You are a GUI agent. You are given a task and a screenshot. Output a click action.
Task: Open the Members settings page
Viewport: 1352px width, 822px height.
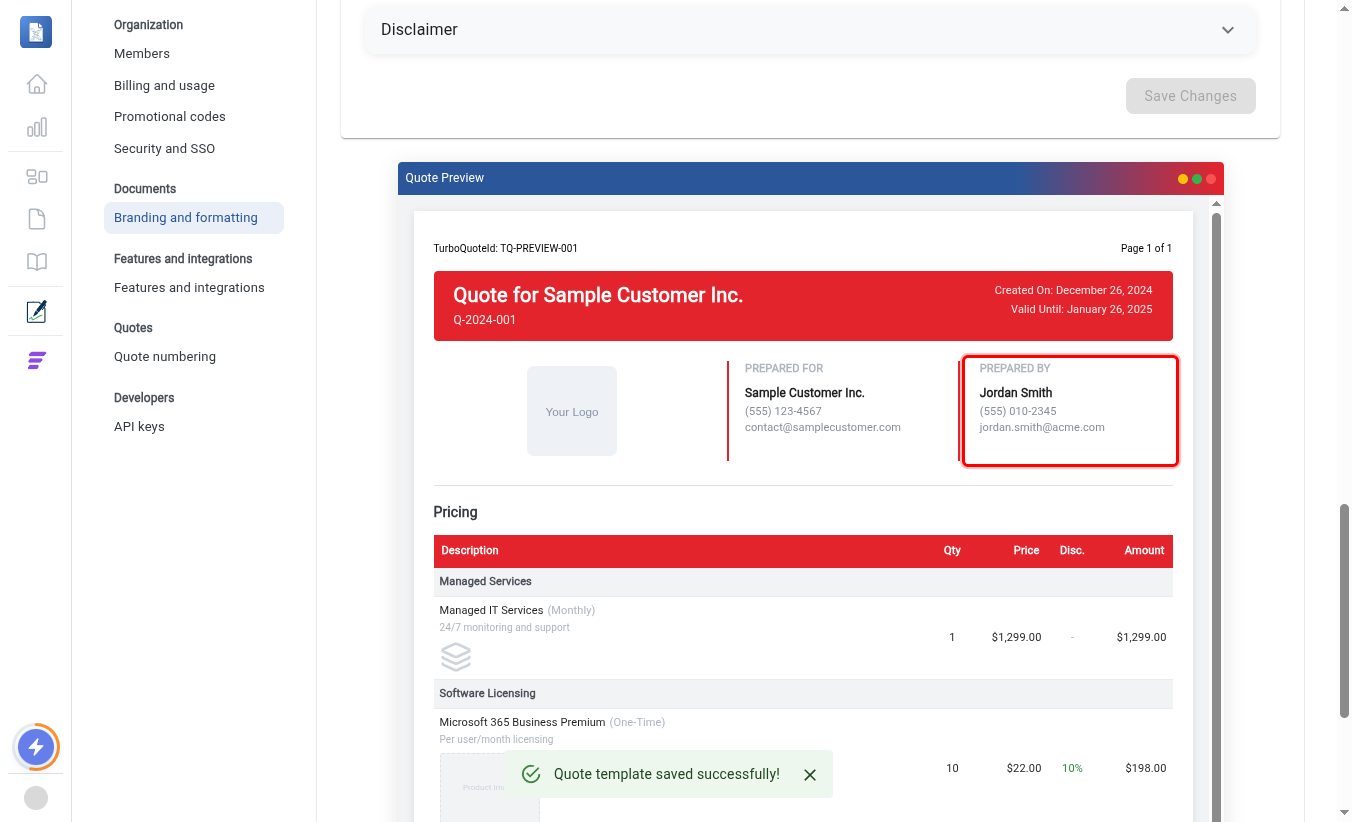click(x=142, y=54)
